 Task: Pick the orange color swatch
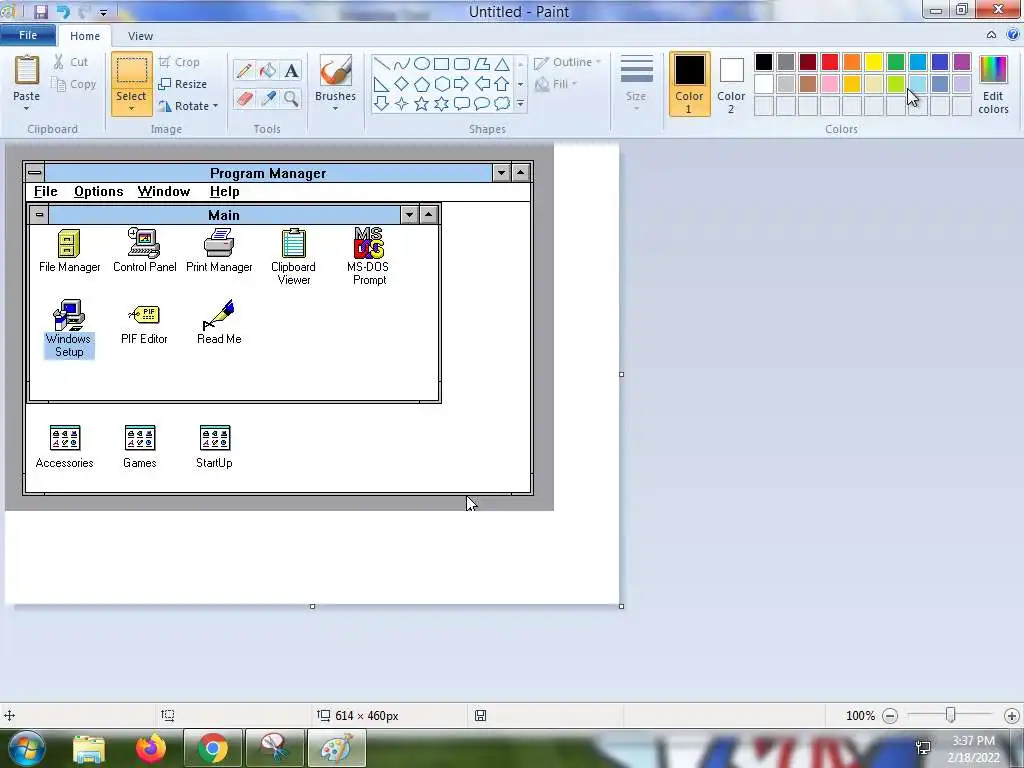tap(852, 62)
